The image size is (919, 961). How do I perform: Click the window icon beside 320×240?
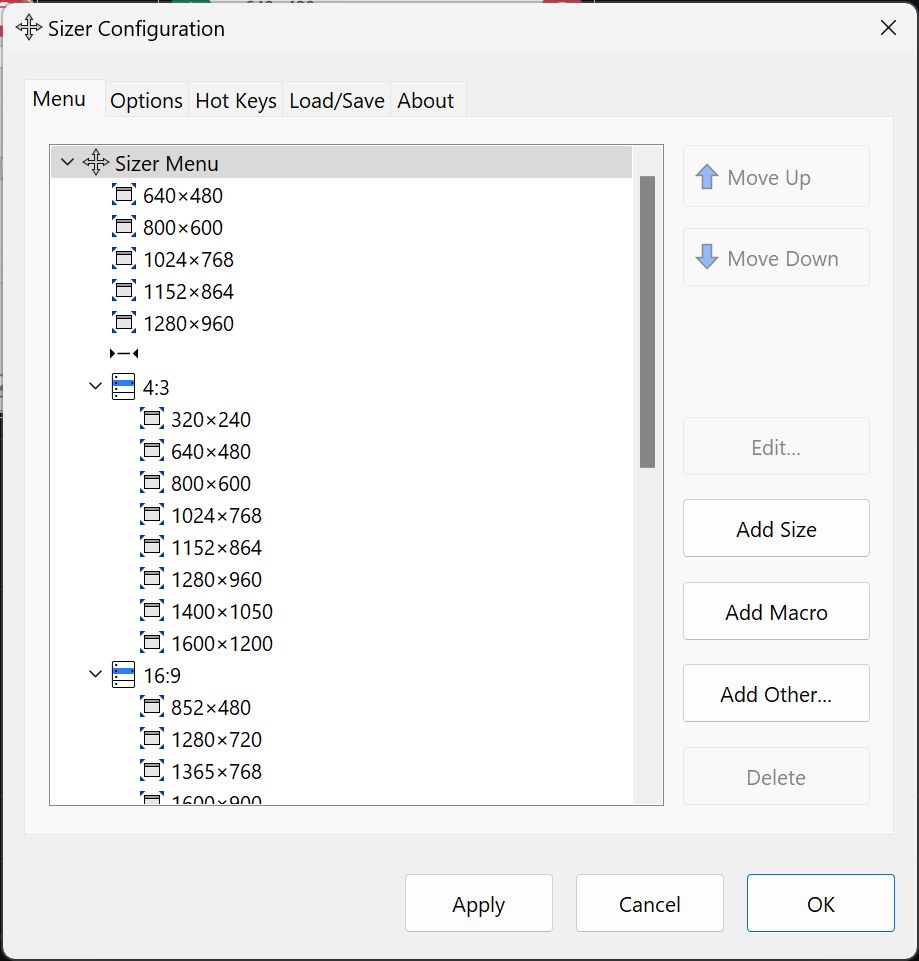pos(151,419)
